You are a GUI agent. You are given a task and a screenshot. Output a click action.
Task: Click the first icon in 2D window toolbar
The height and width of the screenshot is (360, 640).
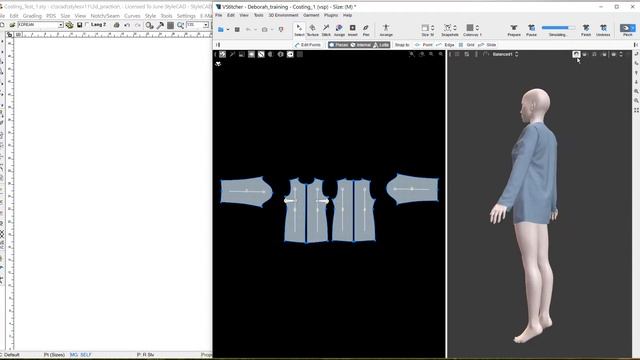click(x=222, y=54)
